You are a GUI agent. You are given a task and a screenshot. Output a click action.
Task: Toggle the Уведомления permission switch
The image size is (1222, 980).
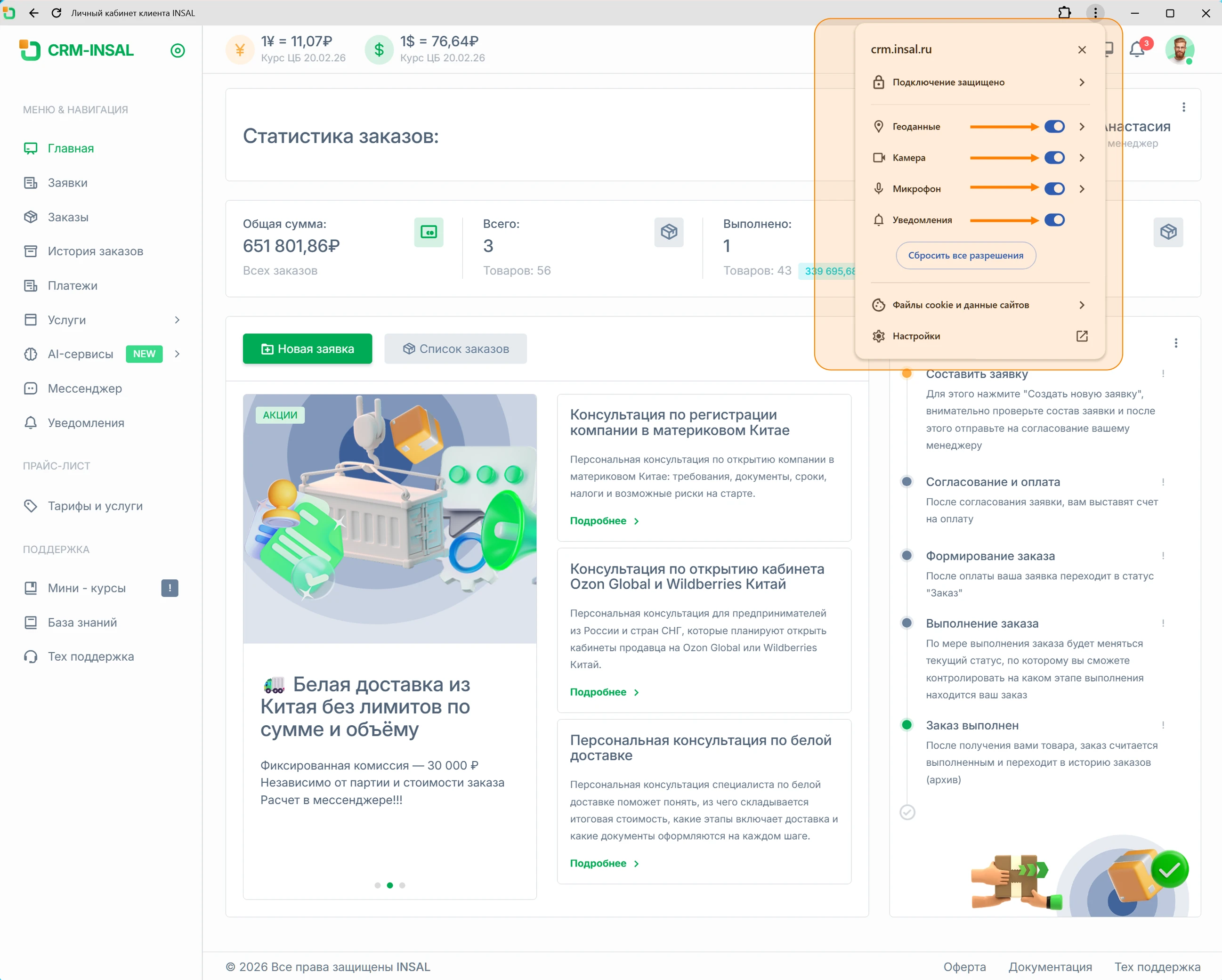pos(1054,220)
